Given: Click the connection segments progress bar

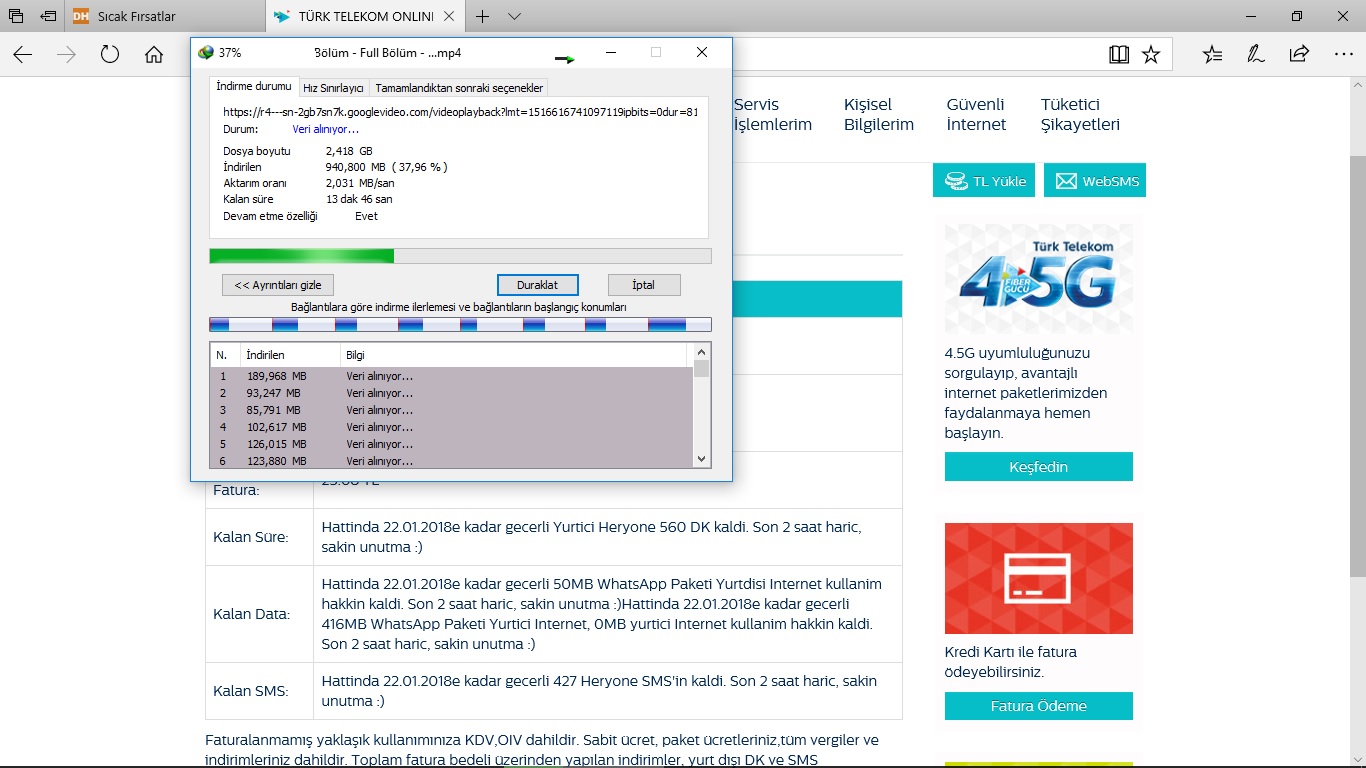Looking at the screenshot, I should tap(460, 325).
